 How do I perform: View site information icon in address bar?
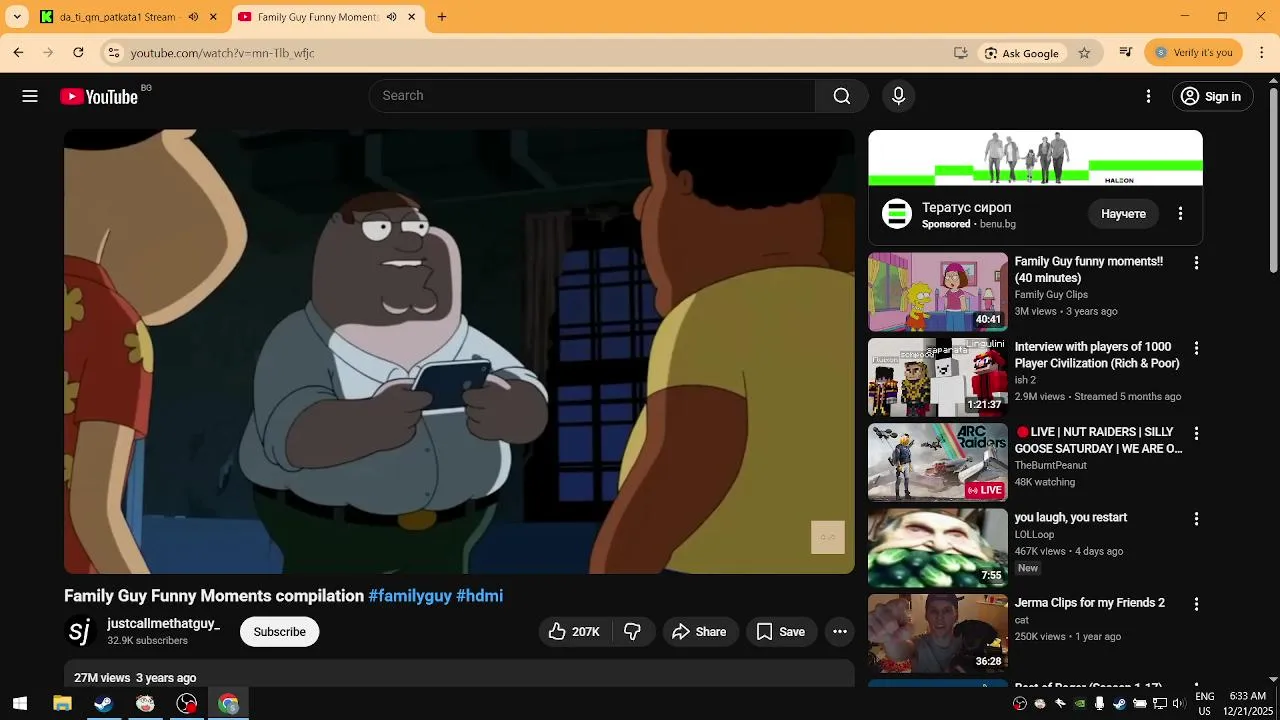pyautogui.click(x=114, y=53)
